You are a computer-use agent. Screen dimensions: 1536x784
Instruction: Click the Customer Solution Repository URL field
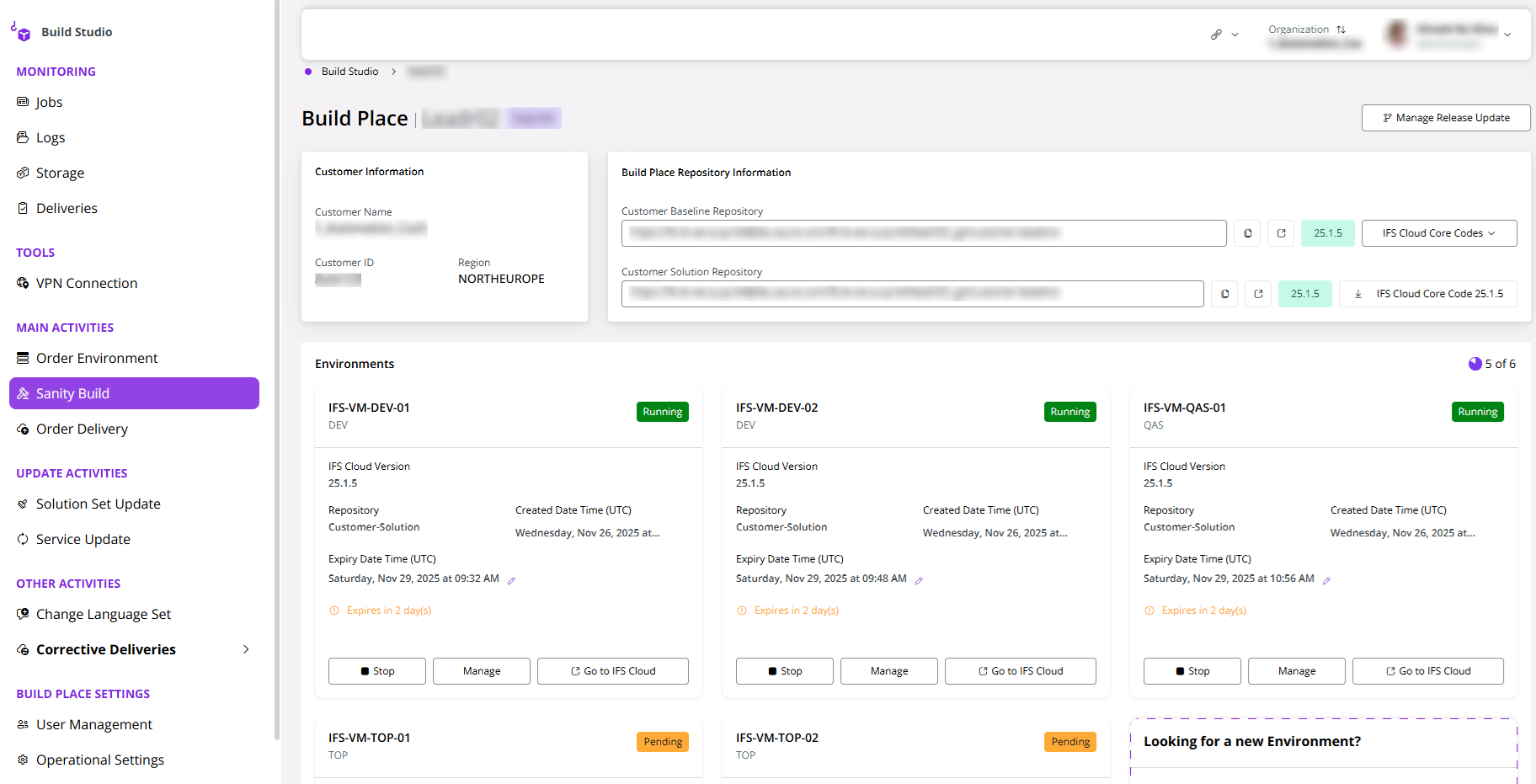click(913, 294)
